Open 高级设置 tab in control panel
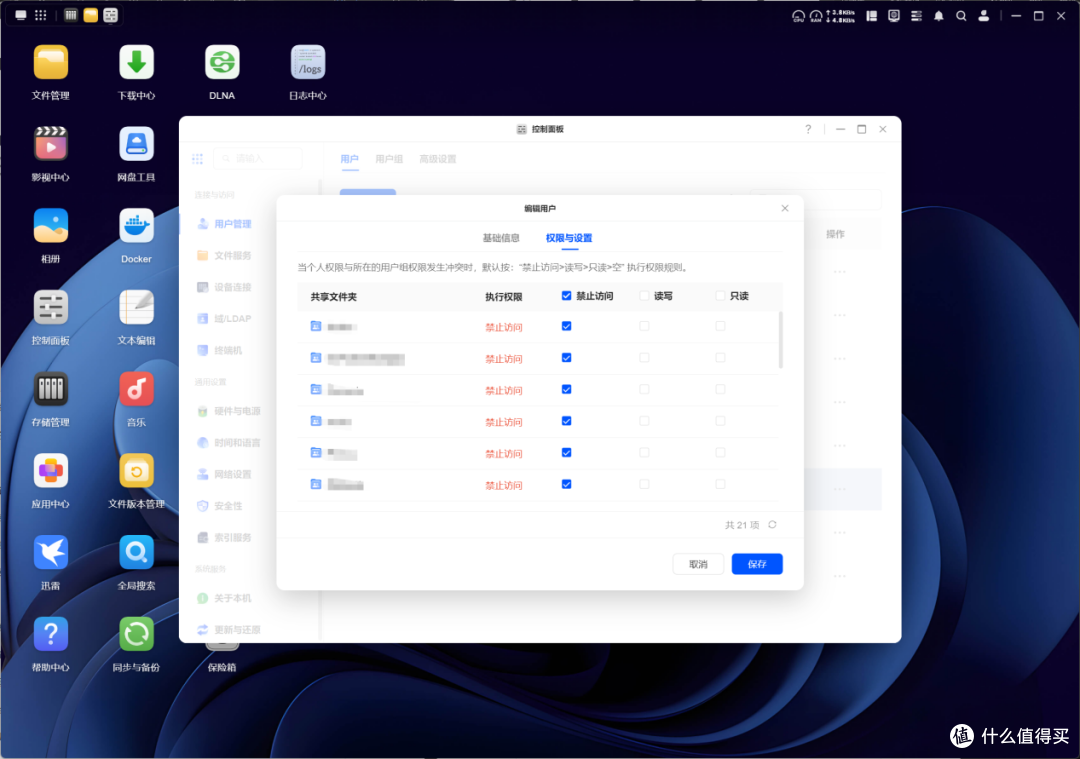This screenshot has height=759, width=1080. 437,159
